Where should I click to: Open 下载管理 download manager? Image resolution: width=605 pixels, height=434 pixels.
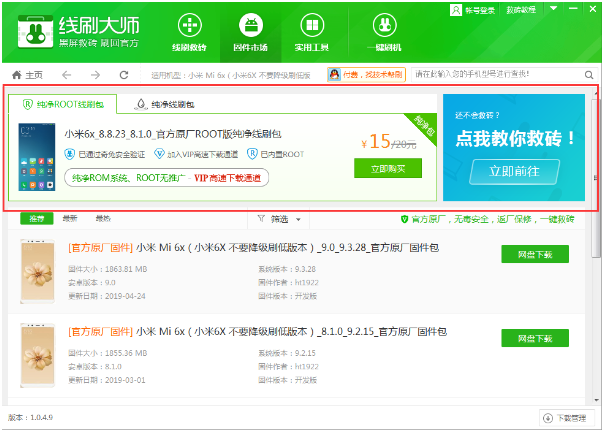(567, 418)
